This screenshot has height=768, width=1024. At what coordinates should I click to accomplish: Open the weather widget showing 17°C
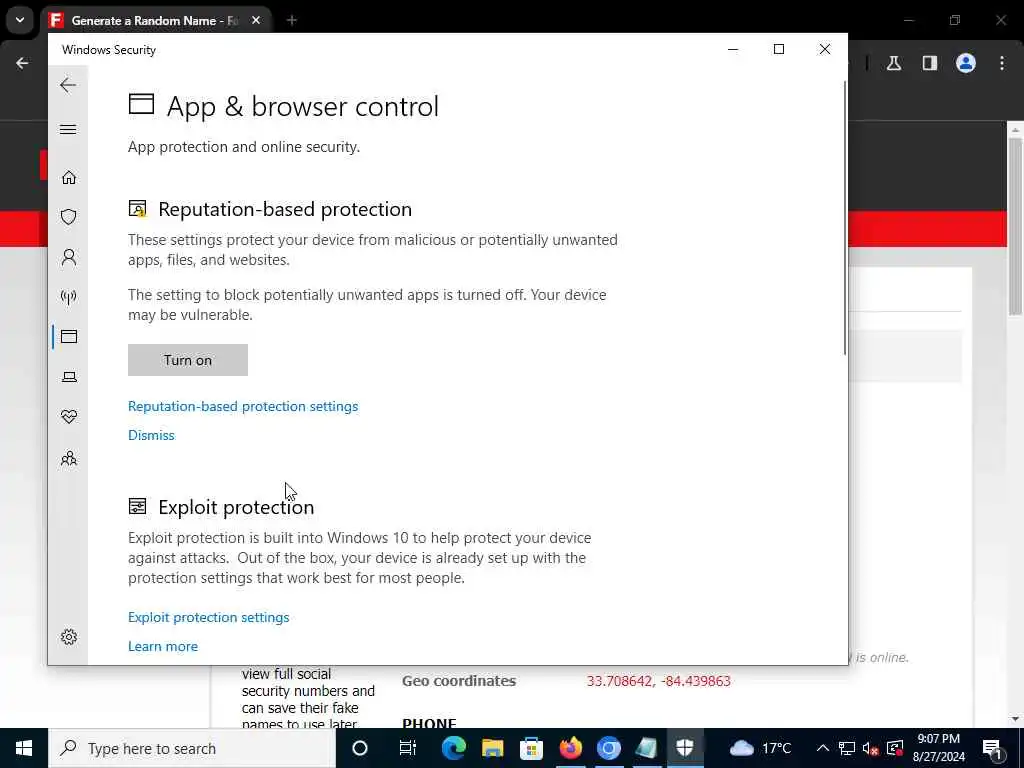760,748
